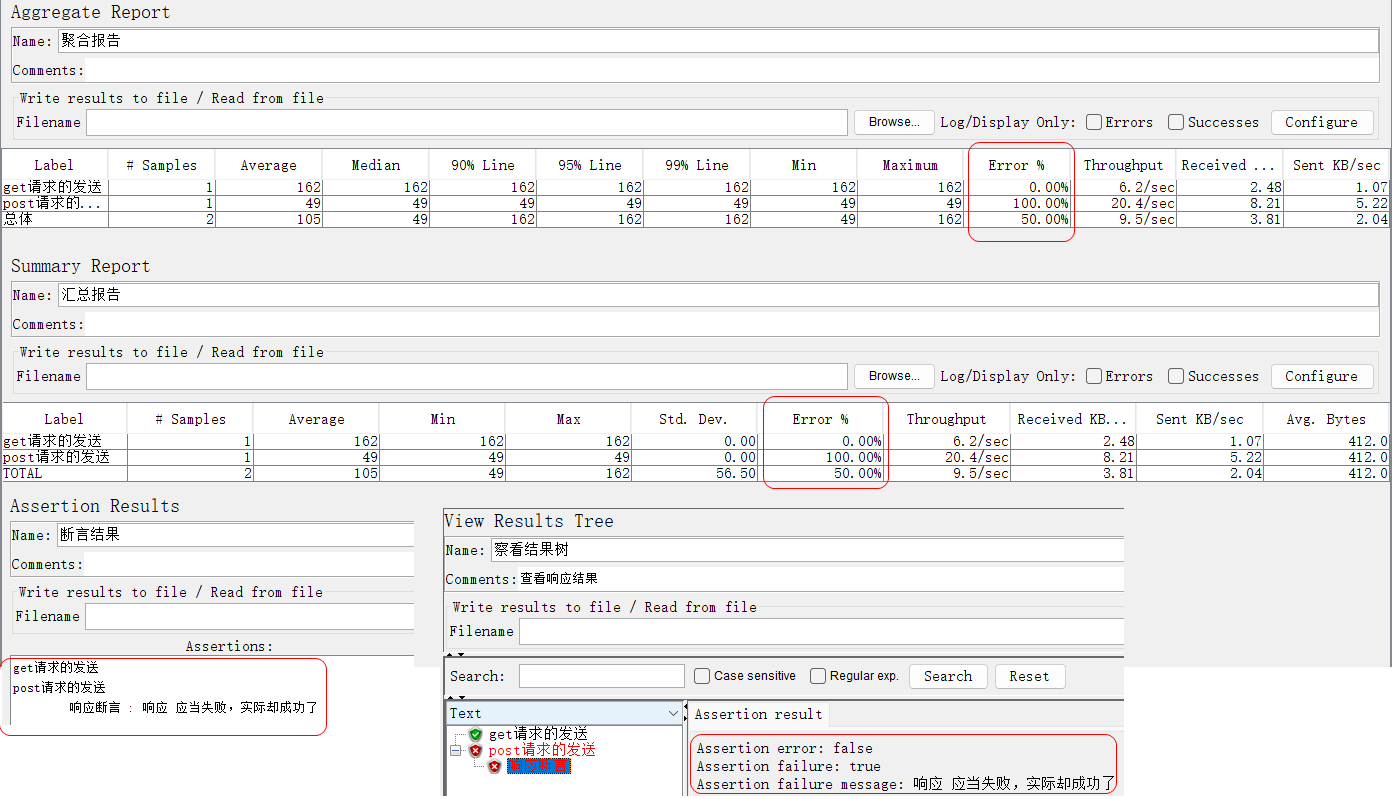Focus the View Results Tree Filename field
The height and width of the screenshot is (799, 1394).
point(821,631)
